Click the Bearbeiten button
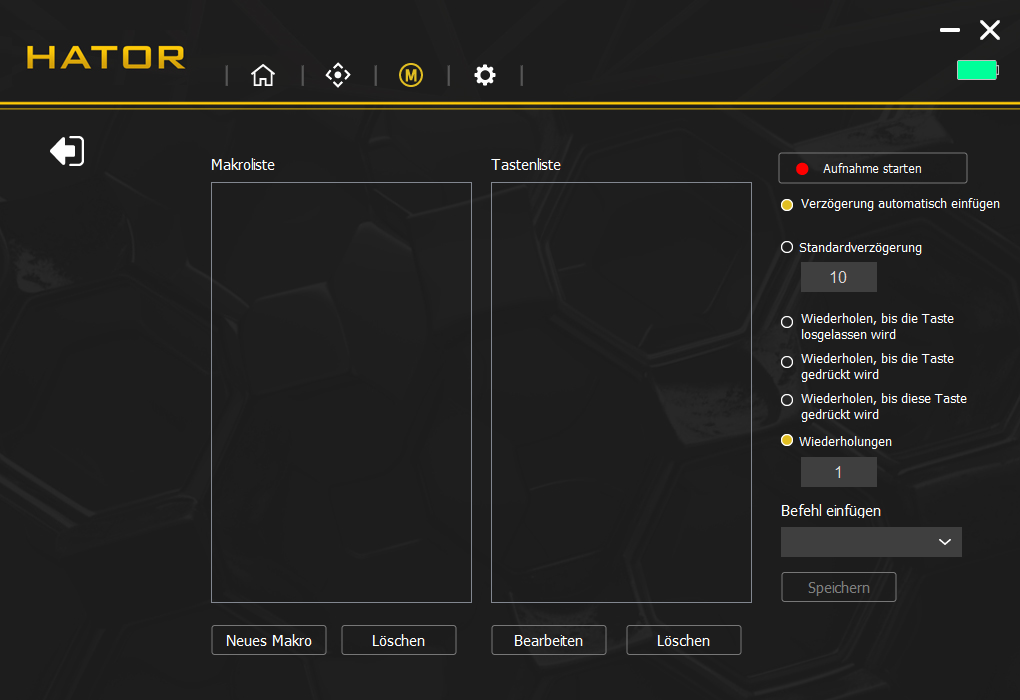The height and width of the screenshot is (700, 1020). click(549, 640)
